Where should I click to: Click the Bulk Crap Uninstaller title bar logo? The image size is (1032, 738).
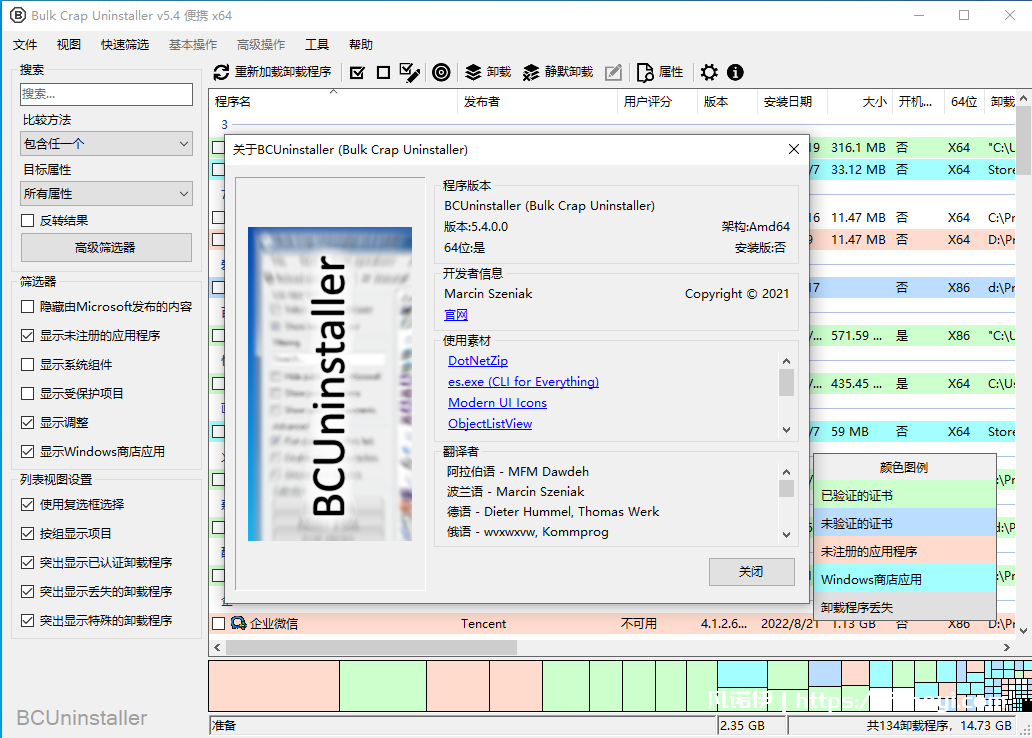pyautogui.click(x=18, y=15)
